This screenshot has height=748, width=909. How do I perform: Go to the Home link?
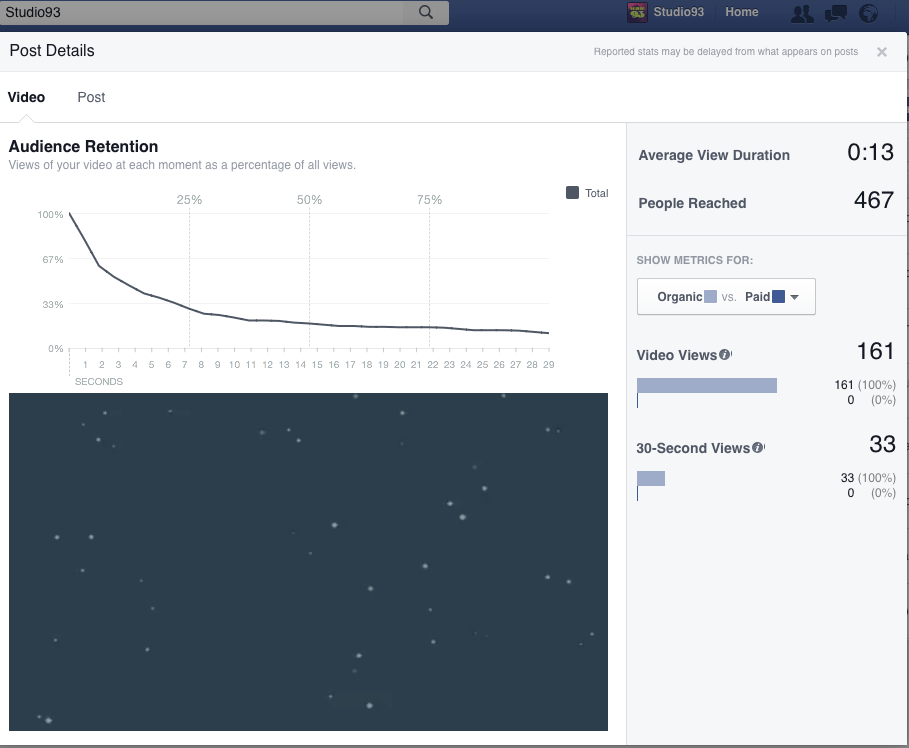741,12
